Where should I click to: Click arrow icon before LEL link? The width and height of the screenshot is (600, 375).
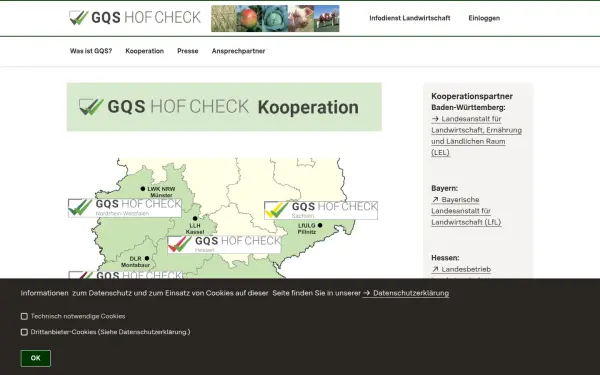(x=435, y=119)
